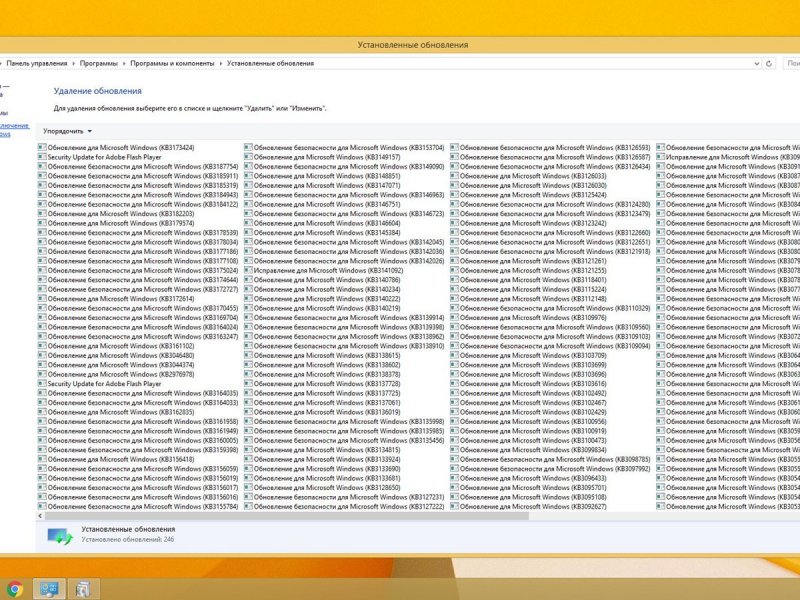Click the icon for update KB3103709
The image size is (800, 600).
click(x=455, y=355)
